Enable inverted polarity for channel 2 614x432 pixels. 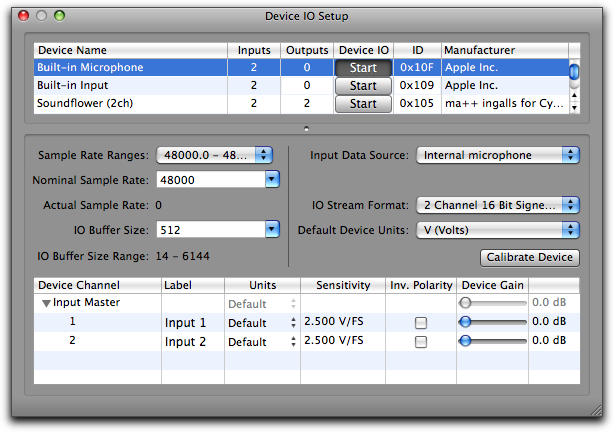pyautogui.click(x=421, y=342)
